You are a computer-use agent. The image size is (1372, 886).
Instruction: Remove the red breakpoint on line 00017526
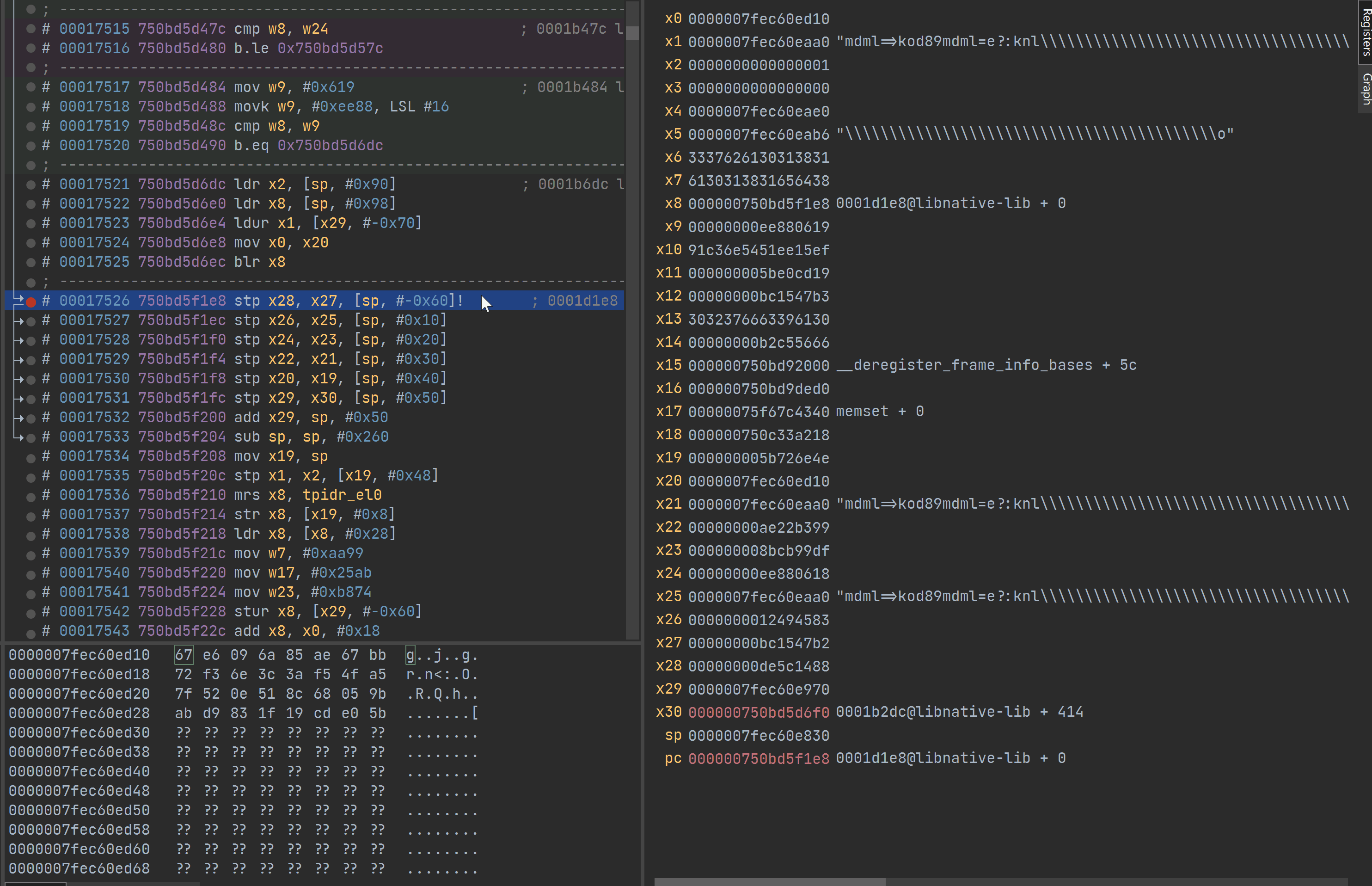(x=31, y=301)
